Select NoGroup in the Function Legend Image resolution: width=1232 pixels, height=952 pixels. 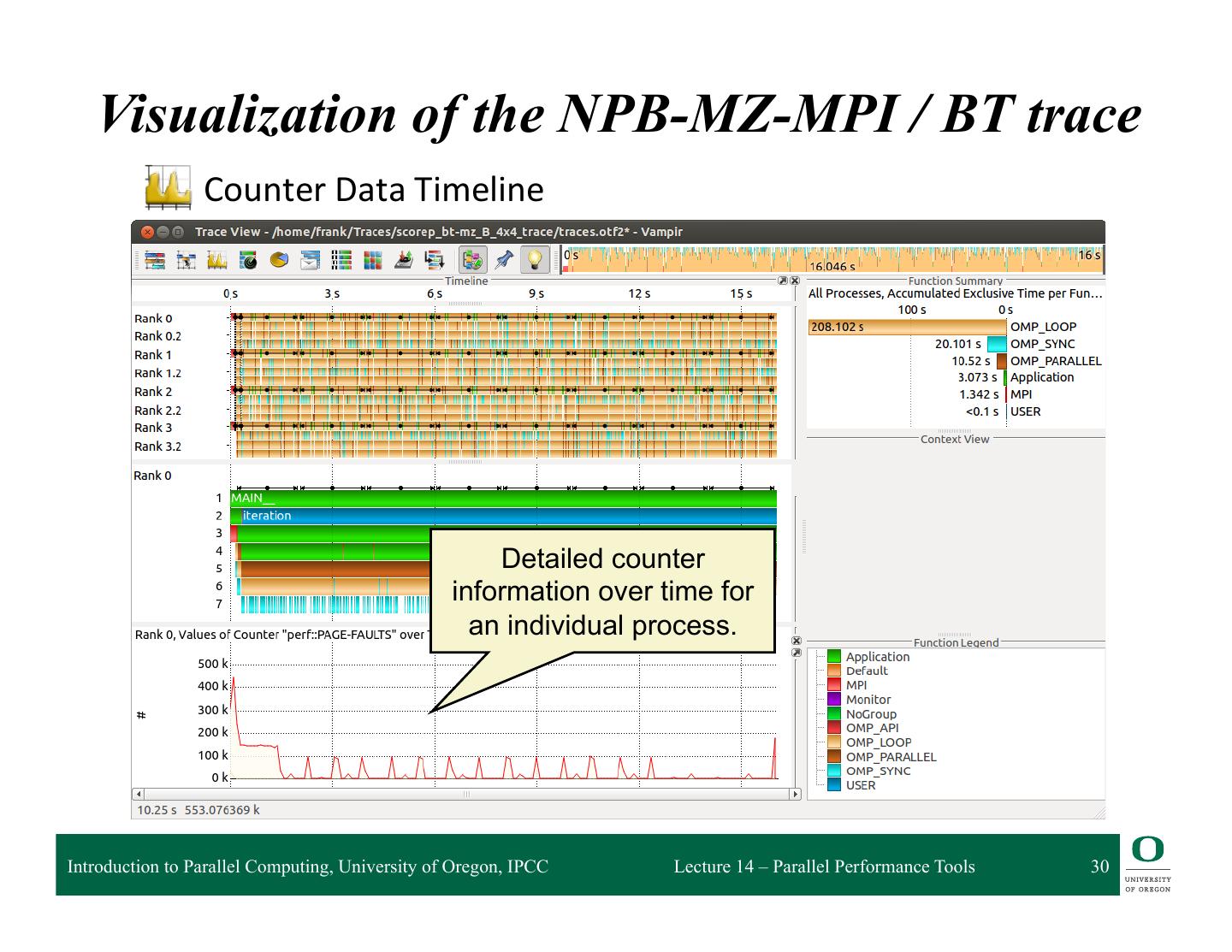click(x=871, y=714)
